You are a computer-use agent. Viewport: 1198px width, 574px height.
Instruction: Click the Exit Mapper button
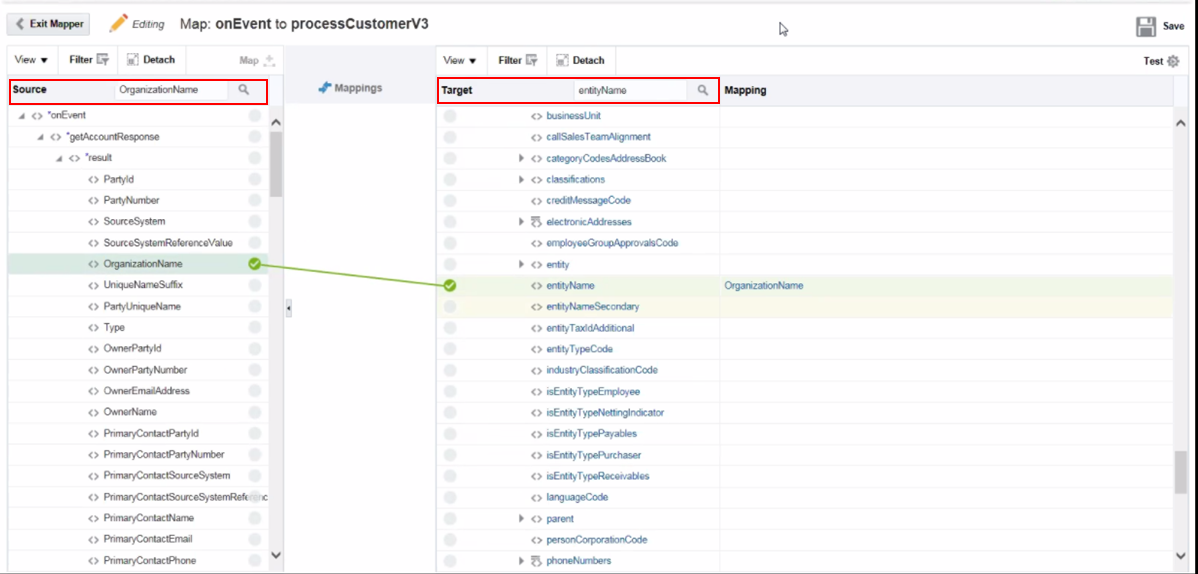pyautogui.click(x=50, y=24)
